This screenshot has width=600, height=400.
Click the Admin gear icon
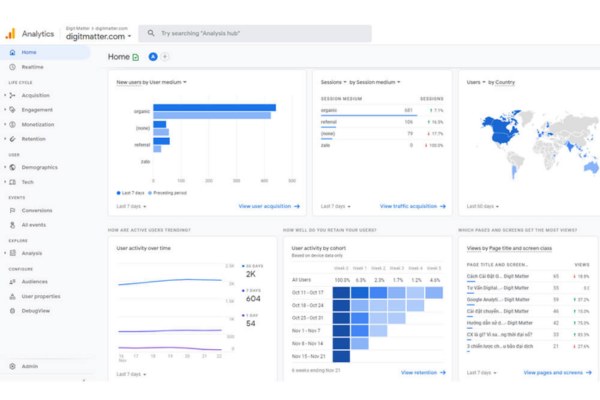pos(12,366)
